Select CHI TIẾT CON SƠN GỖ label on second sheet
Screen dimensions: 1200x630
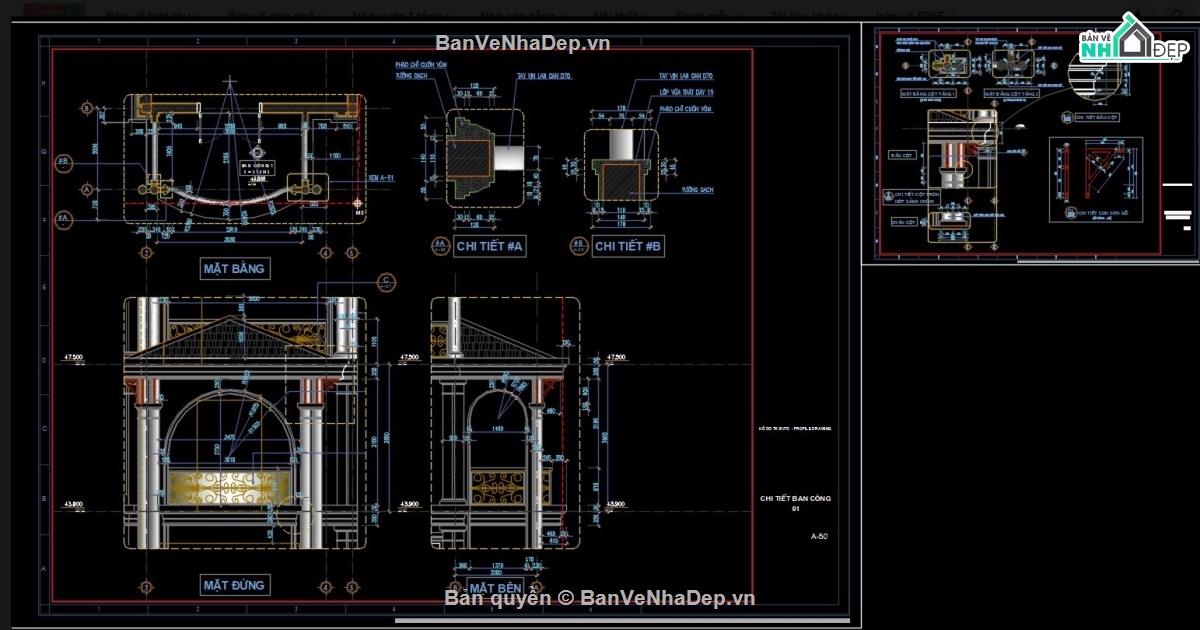point(1103,212)
